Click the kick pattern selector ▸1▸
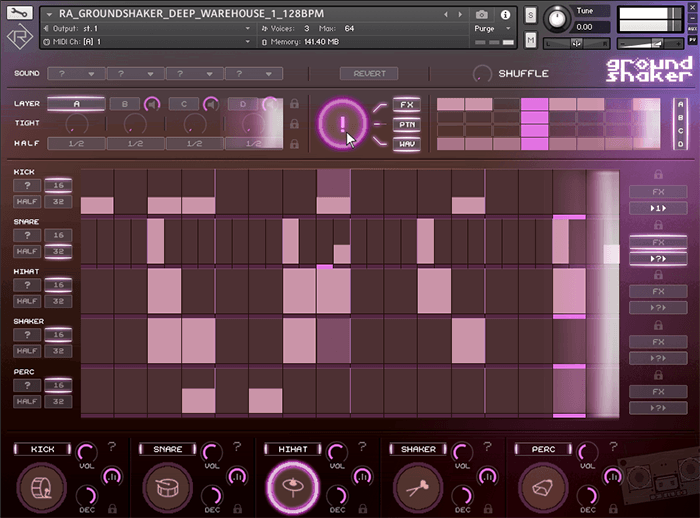The image size is (700, 518). [658, 208]
